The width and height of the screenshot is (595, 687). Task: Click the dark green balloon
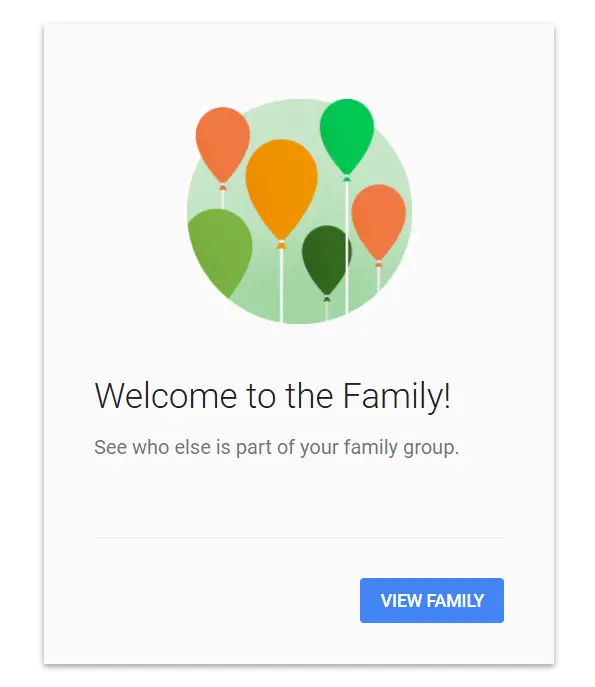[326, 260]
